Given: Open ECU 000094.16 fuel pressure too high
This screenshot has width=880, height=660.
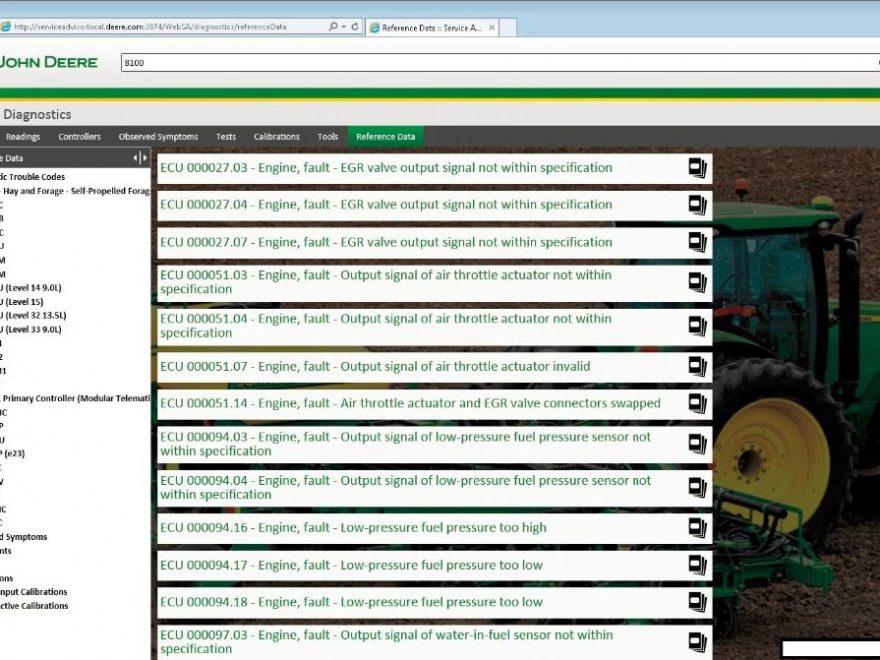Looking at the screenshot, I should point(353,528).
